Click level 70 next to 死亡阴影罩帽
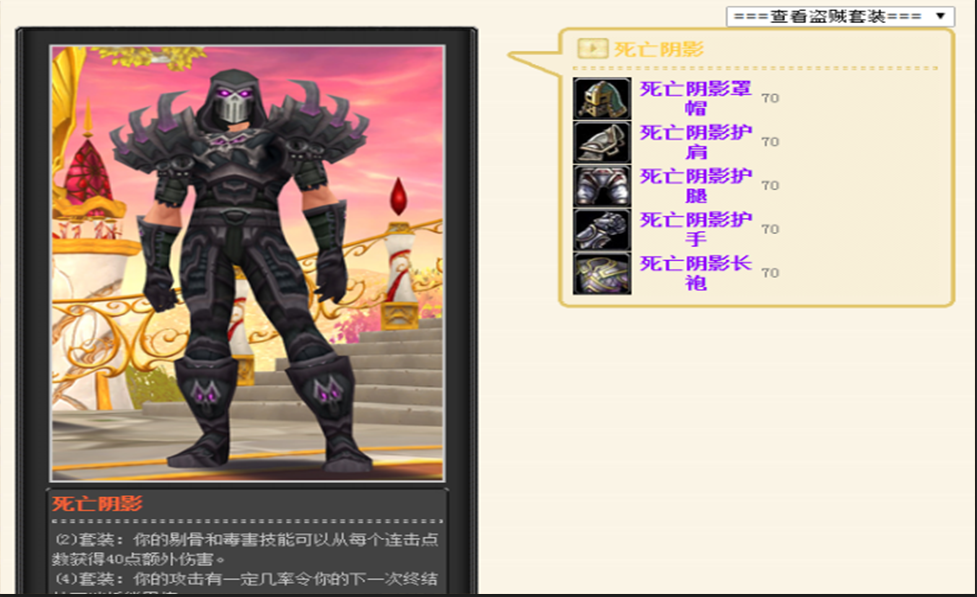This screenshot has width=977, height=597. coord(770,98)
